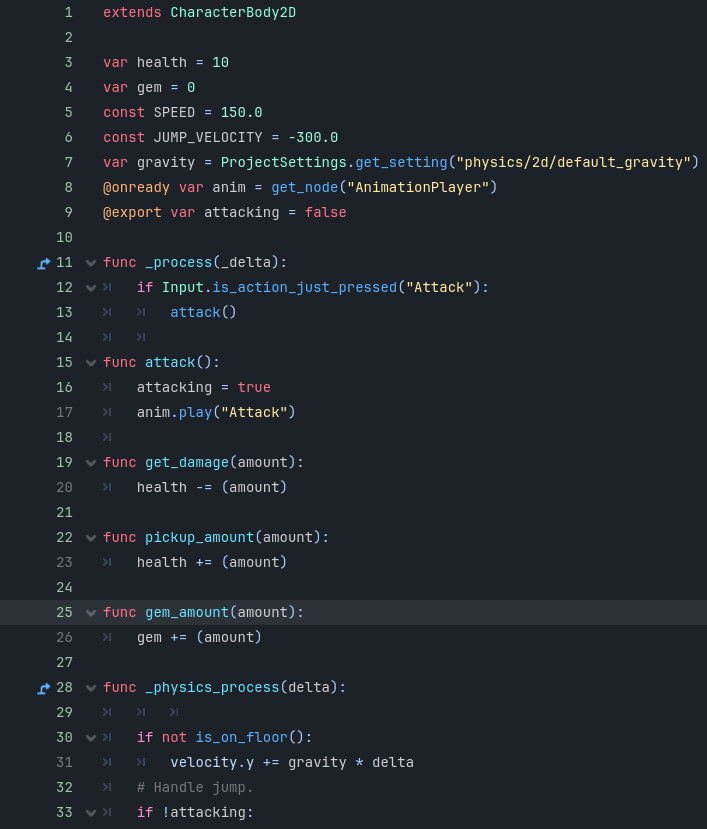Viewport: 707px width, 829px height.
Task: Click the "physics/2d/default_gravity" string
Action: pyautogui.click(x=574, y=162)
